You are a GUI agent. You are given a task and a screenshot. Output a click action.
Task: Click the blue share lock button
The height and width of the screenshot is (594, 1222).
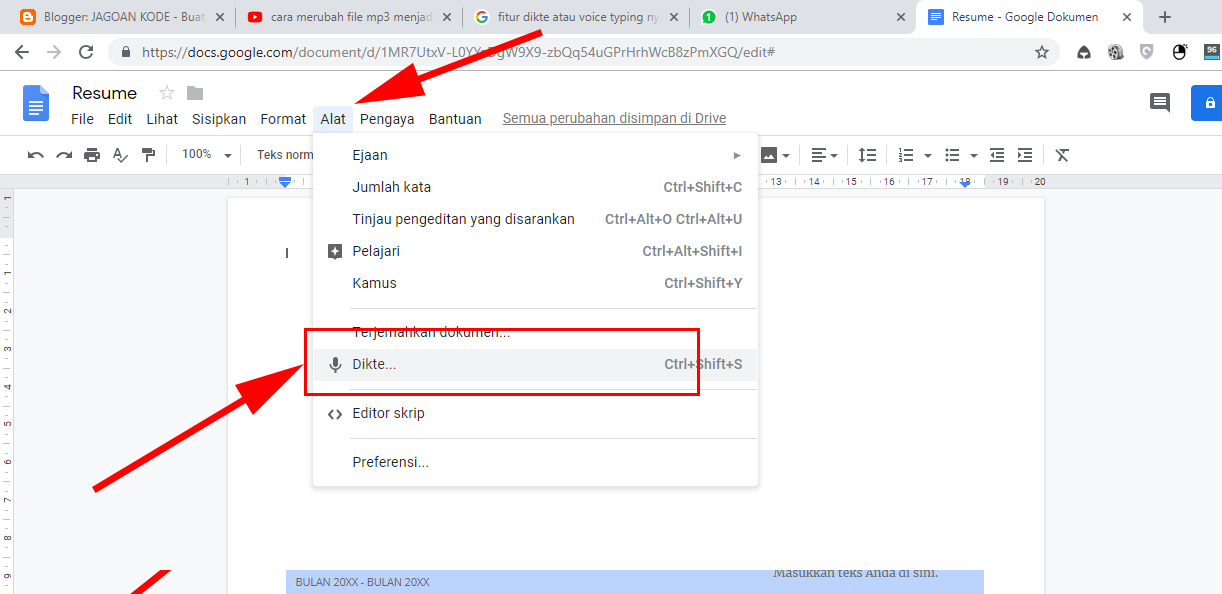click(1208, 103)
